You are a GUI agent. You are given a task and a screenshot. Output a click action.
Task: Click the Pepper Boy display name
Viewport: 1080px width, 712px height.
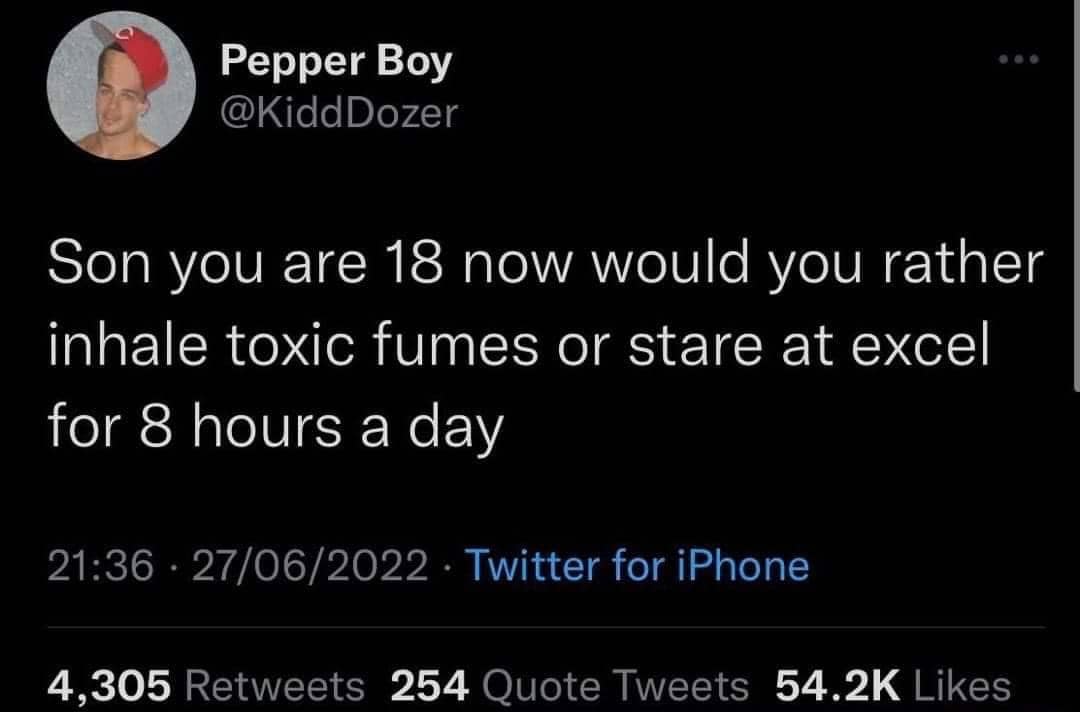pyautogui.click(x=336, y=61)
